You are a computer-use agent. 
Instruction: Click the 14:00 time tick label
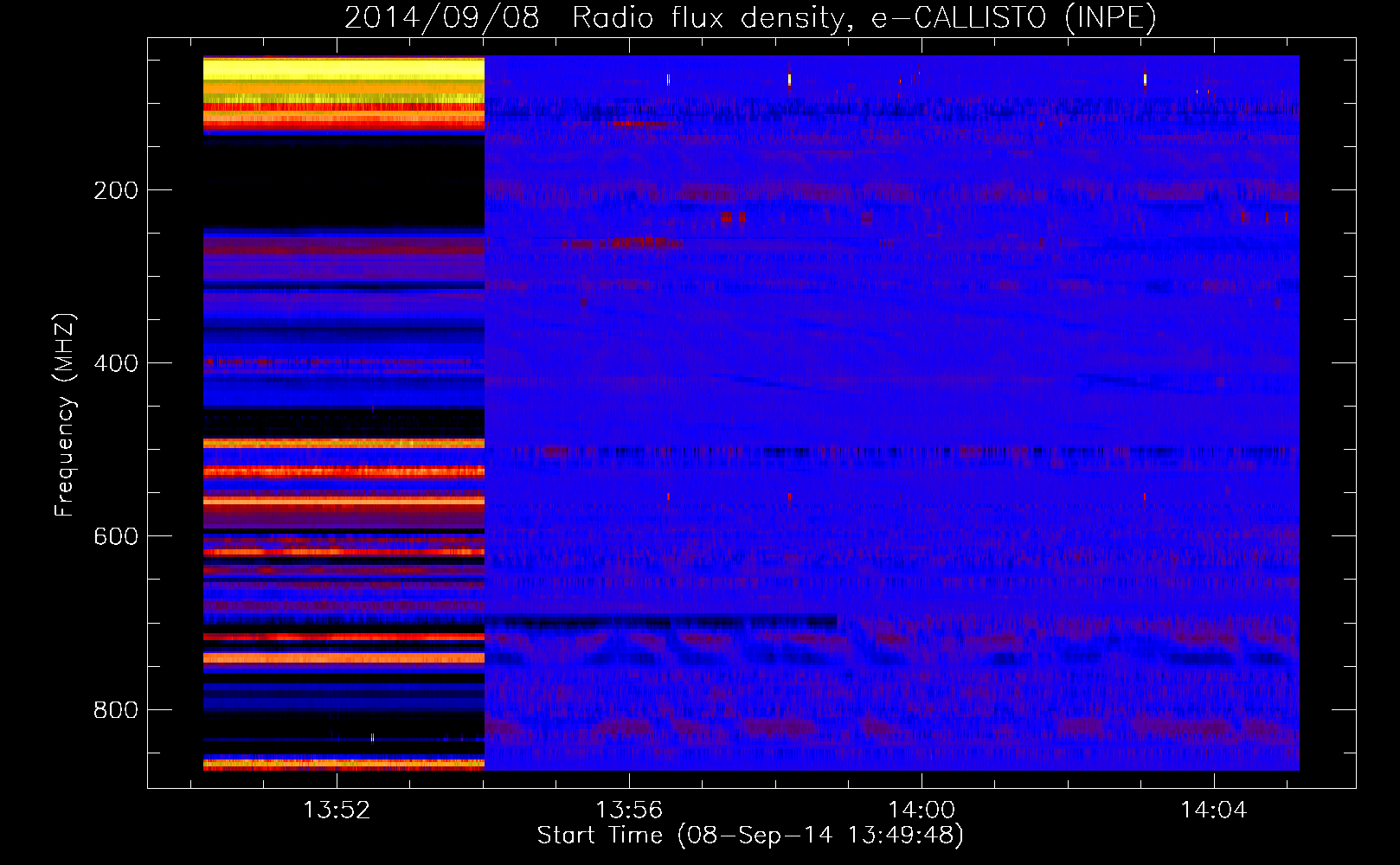point(922,811)
